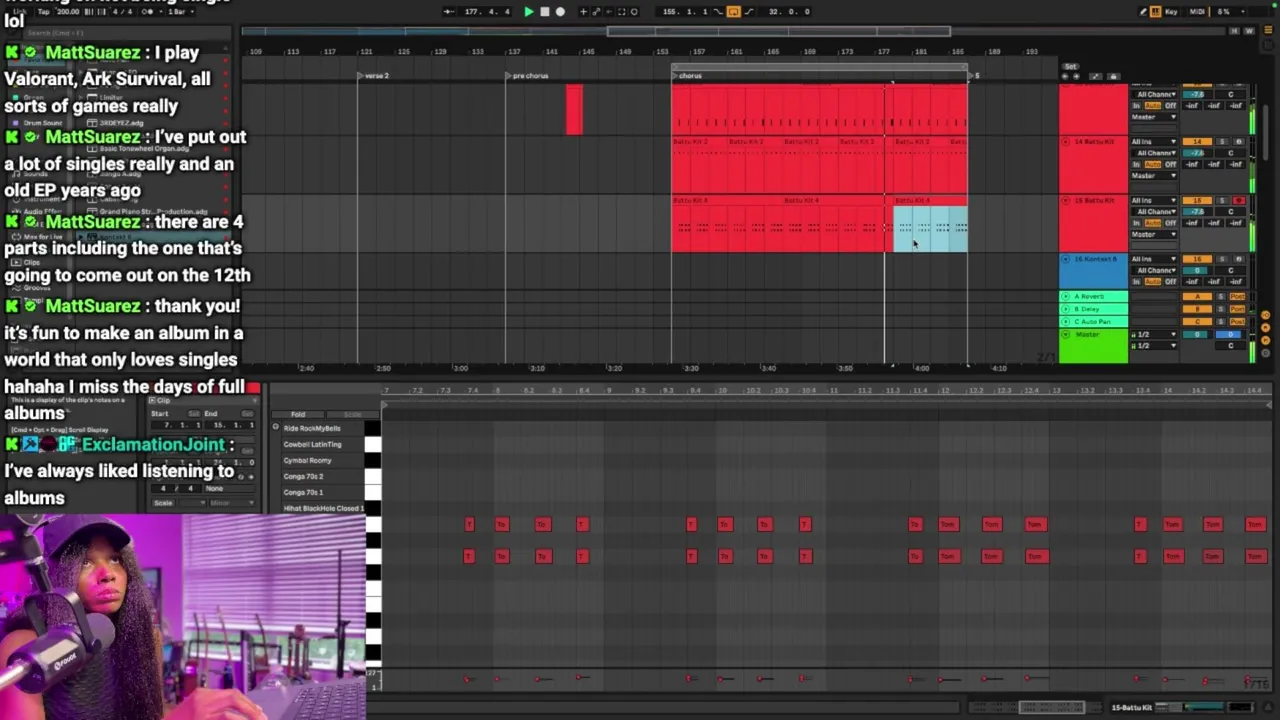
Task: Set track 15 monitor to Off
Action: [x=1170, y=223]
